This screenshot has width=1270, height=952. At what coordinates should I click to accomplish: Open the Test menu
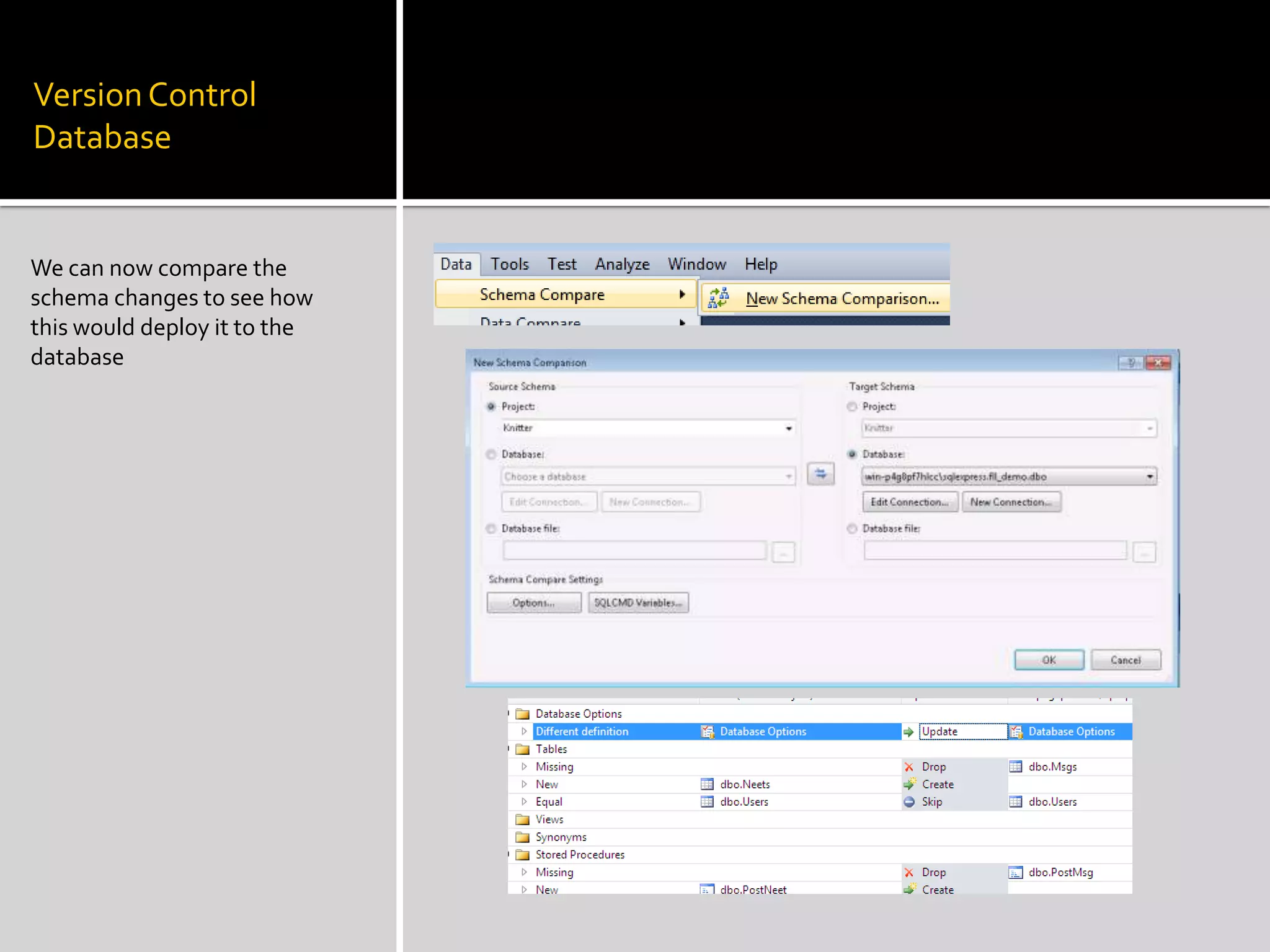click(x=562, y=264)
